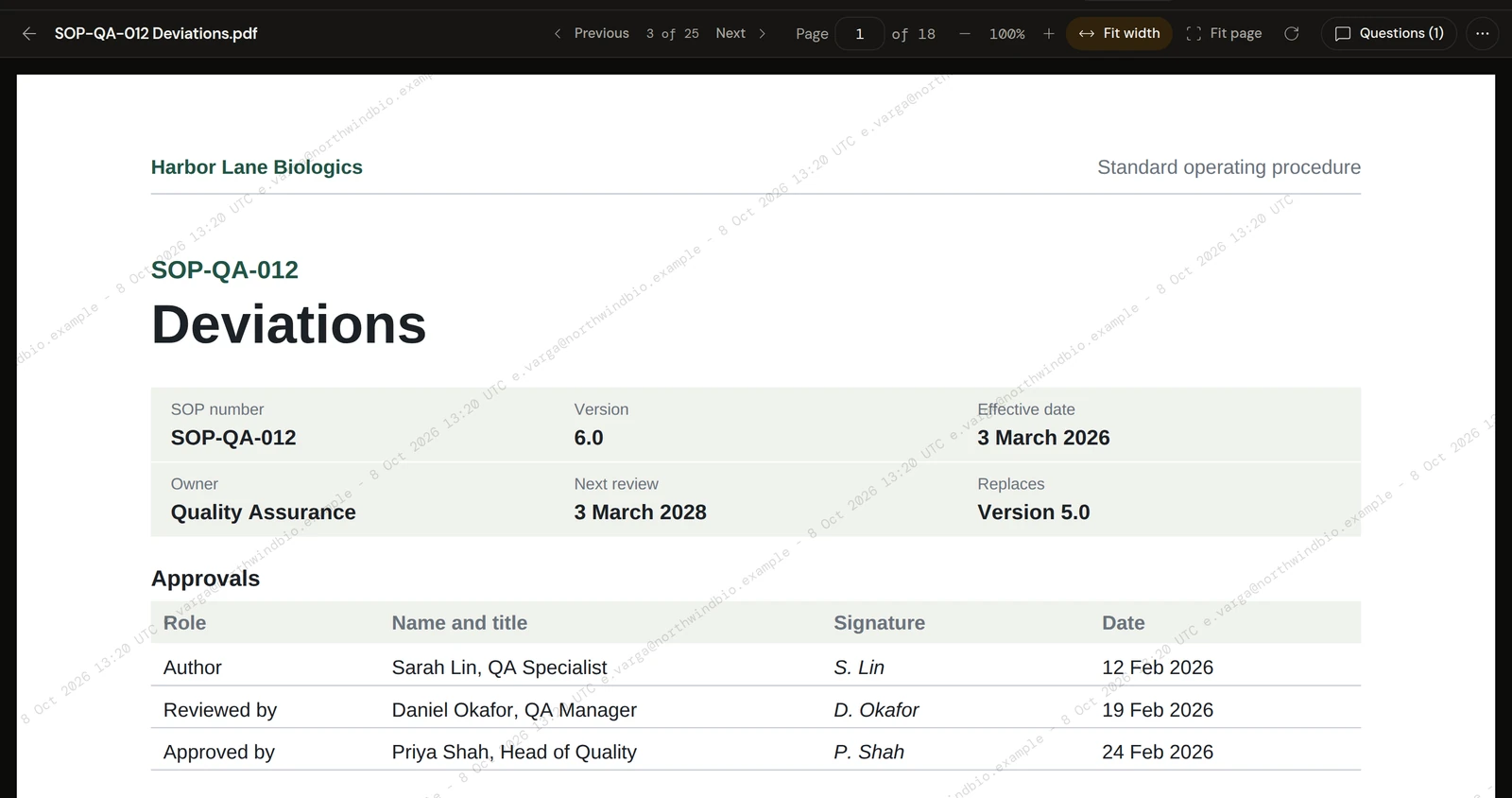
Task: Click the 'Signature' column header
Action: pyautogui.click(x=879, y=623)
